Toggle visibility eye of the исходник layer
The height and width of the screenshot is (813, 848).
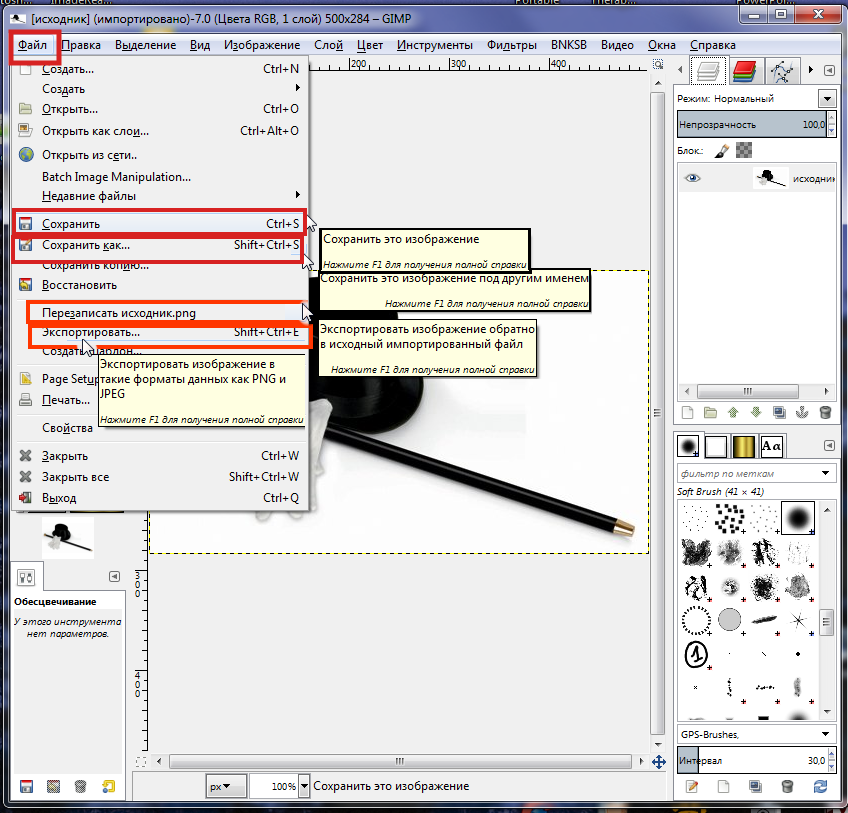[x=693, y=179]
